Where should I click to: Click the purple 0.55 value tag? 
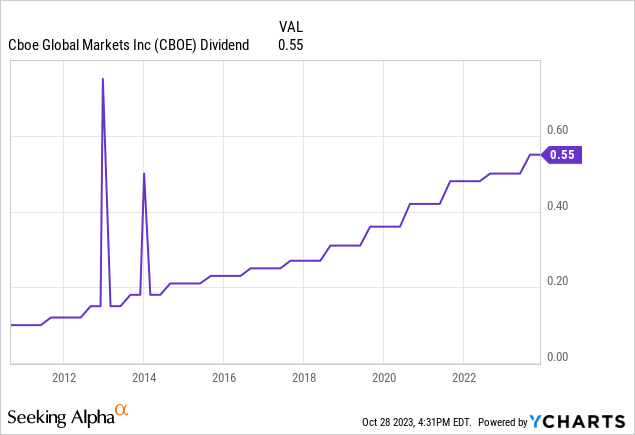(561, 155)
